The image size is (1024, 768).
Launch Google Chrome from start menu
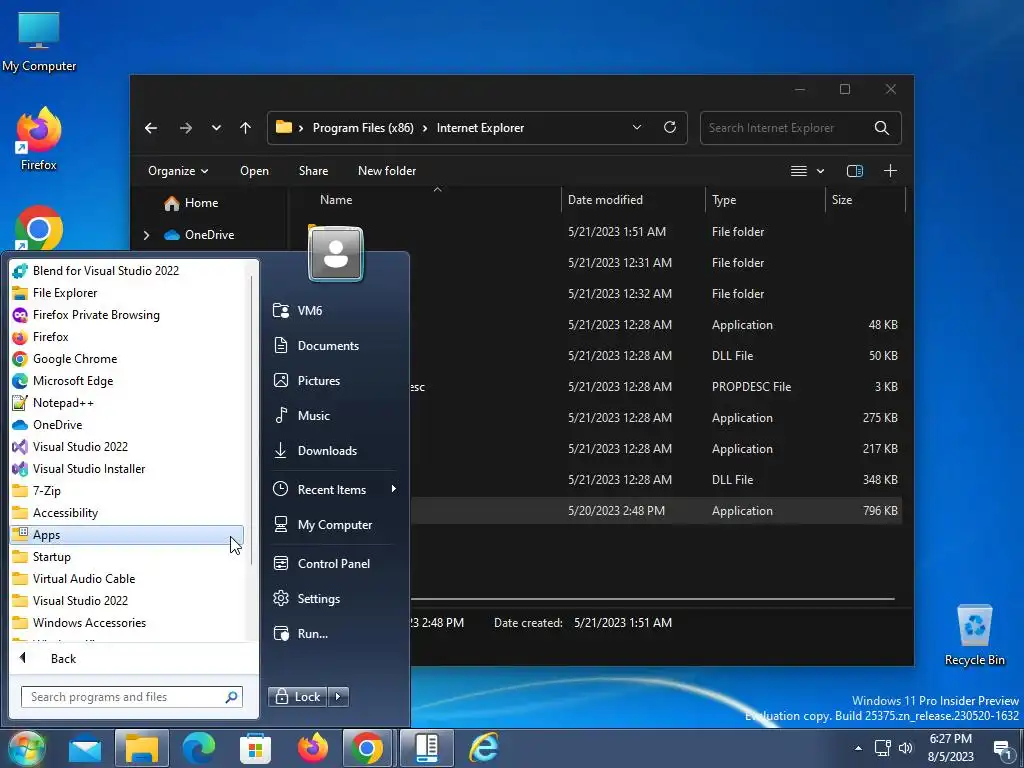tap(74, 359)
